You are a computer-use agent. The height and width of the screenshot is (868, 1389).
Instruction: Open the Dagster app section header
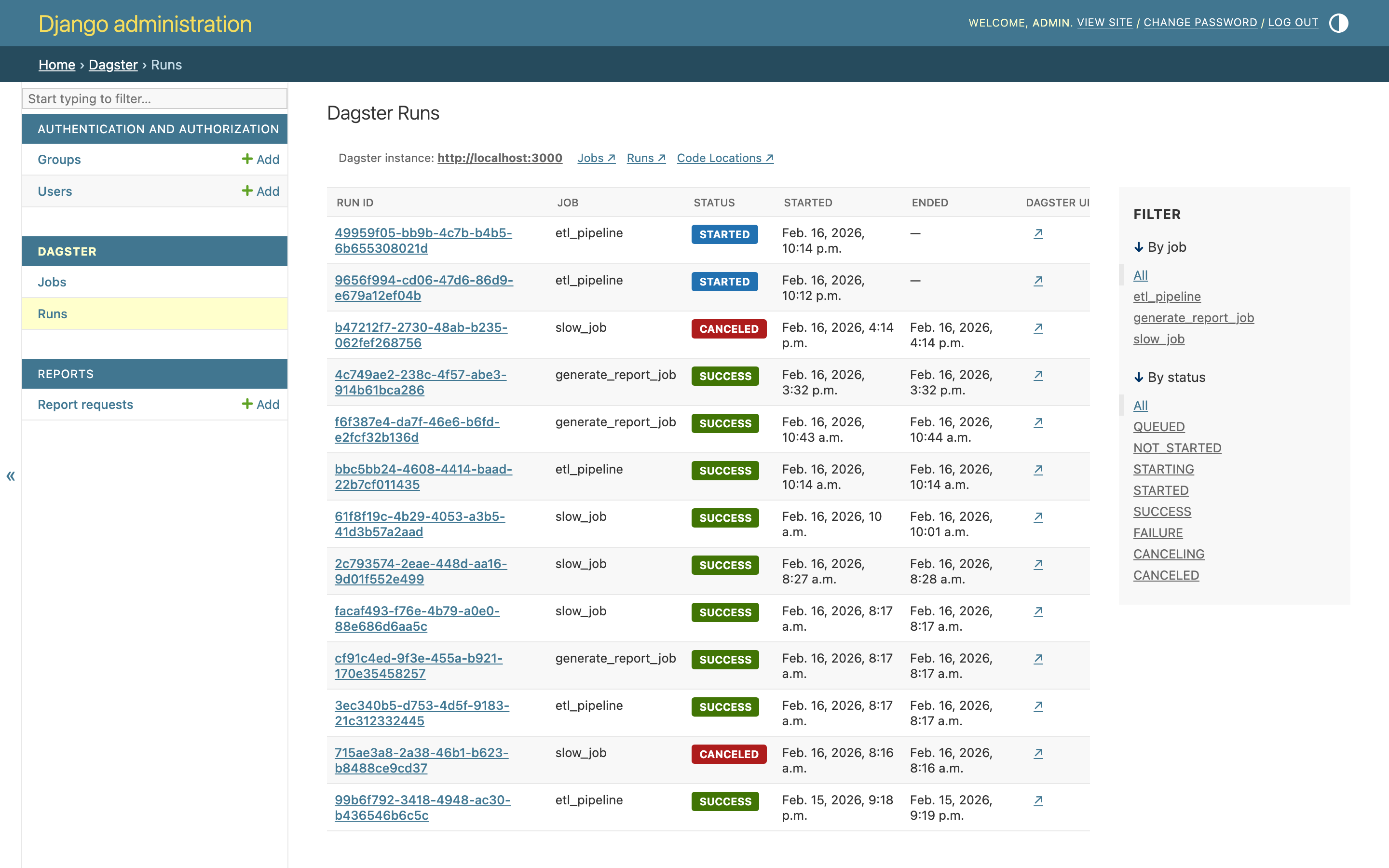pos(67,251)
